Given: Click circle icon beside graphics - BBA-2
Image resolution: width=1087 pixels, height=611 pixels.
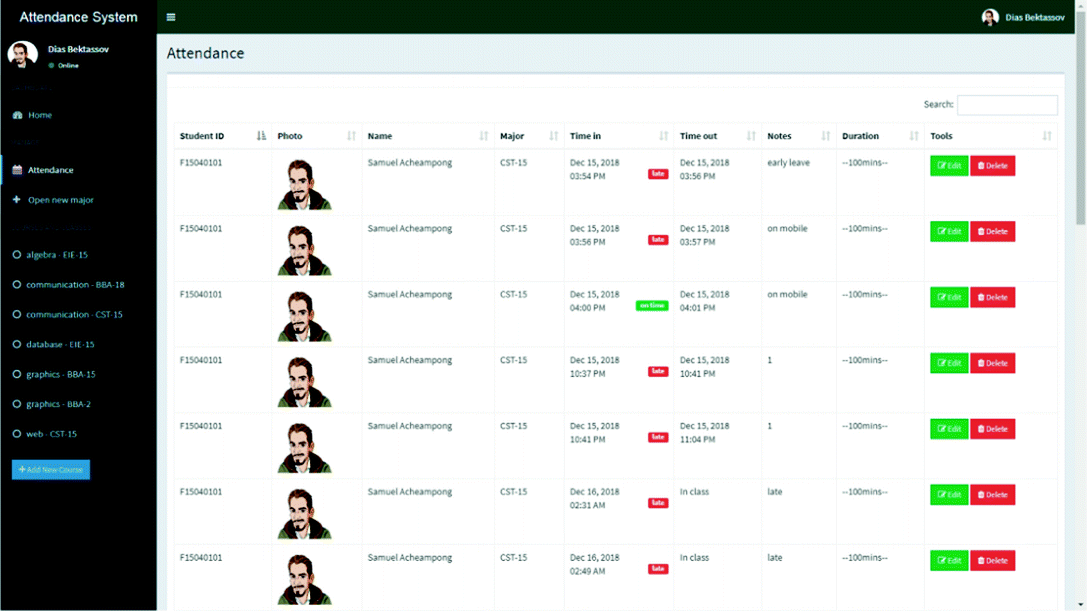Looking at the screenshot, I should pyautogui.click(x=17, y=404).
